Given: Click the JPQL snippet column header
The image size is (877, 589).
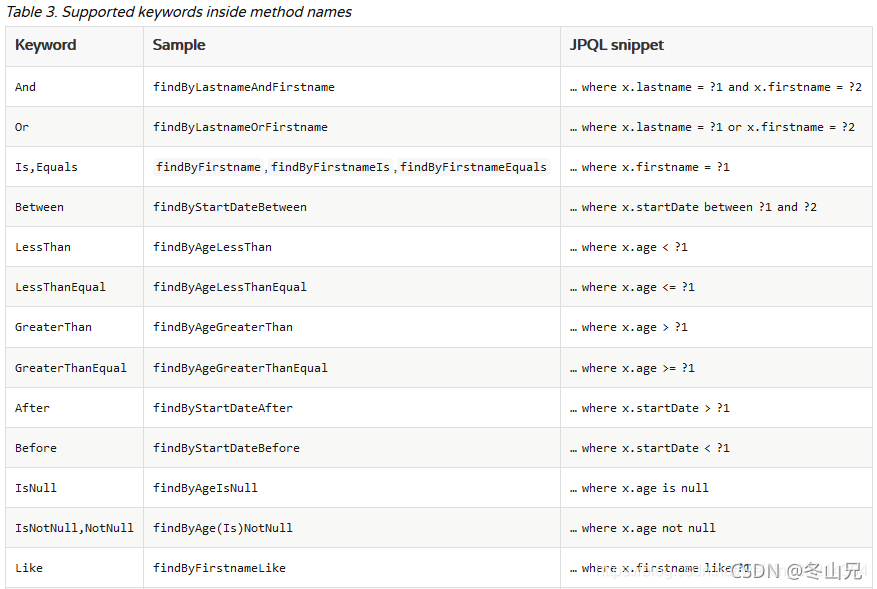Looking at the screenshot, I should (x=616, y=45).
